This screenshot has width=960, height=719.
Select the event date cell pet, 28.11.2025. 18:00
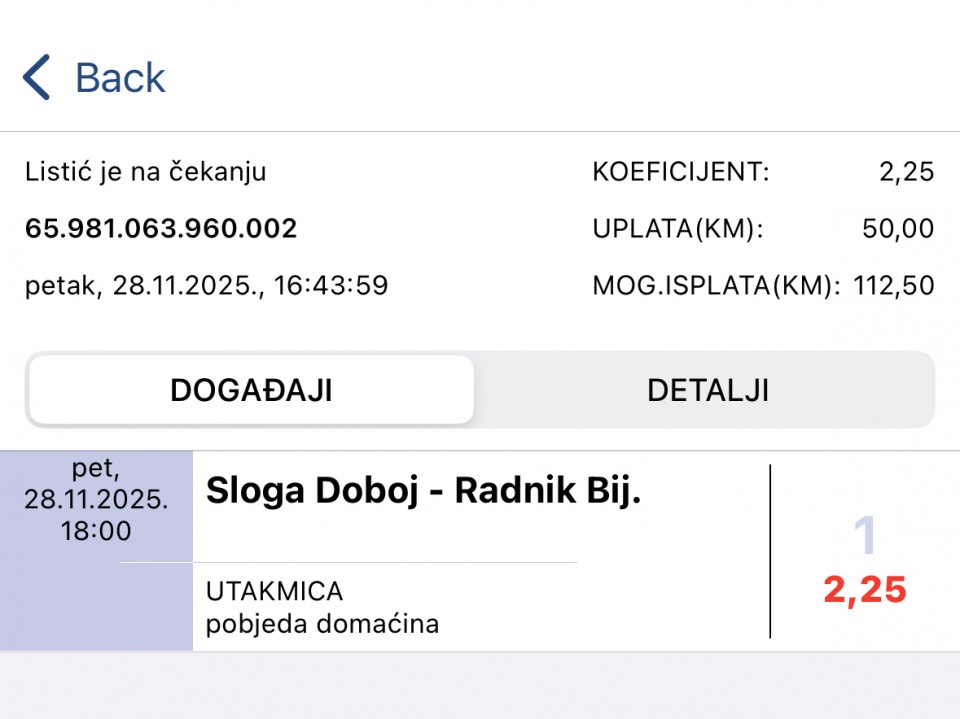96,500
